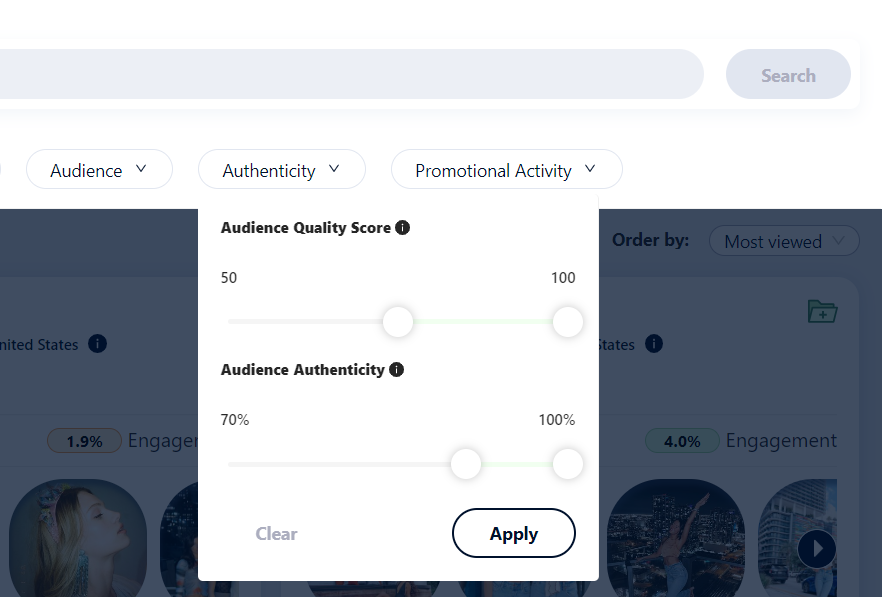Viewport: 882px width, 597px height.
Task: Click the Audience Authenticity info icon
Action: (396, 370)
